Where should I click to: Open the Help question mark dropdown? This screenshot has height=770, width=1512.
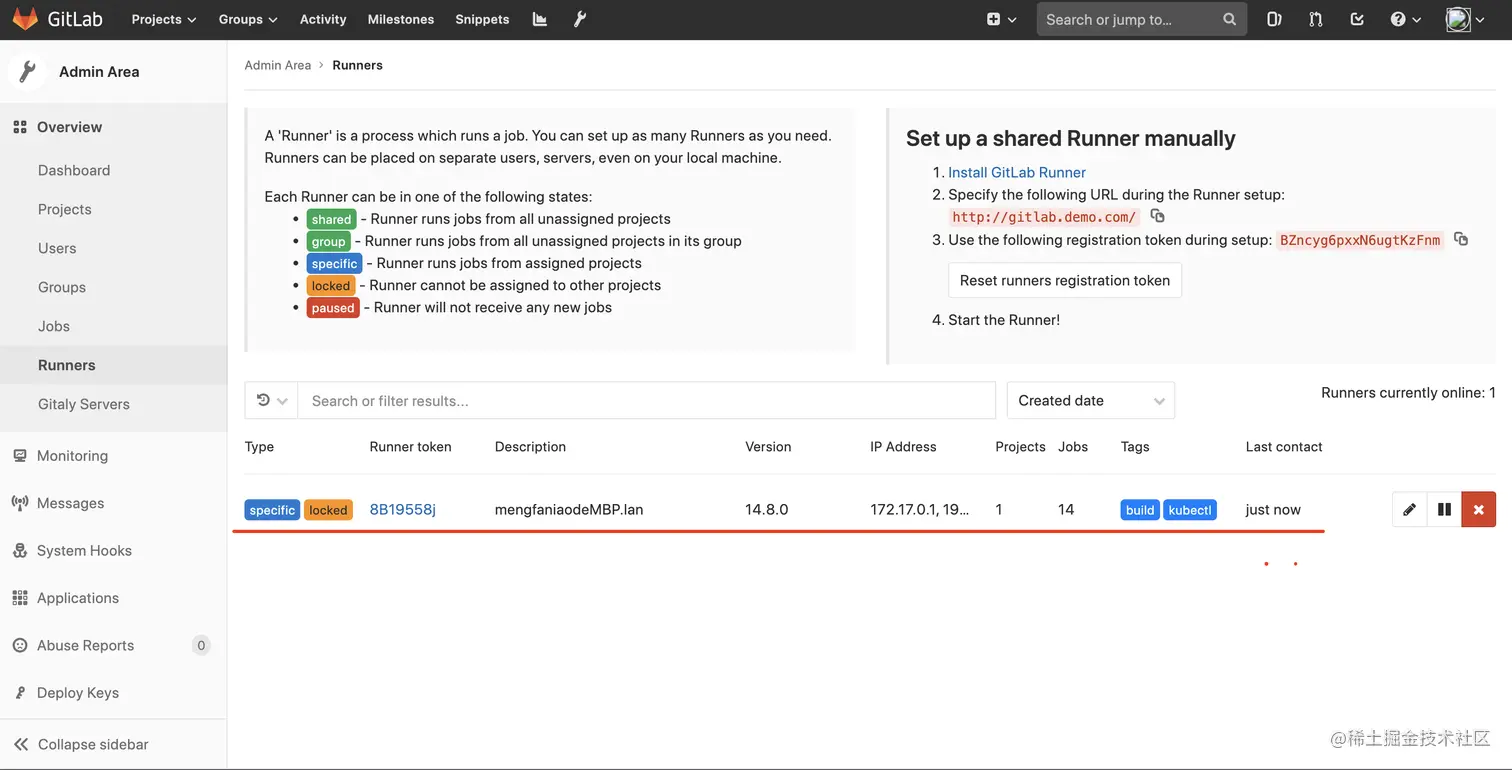pos(1405,19)
